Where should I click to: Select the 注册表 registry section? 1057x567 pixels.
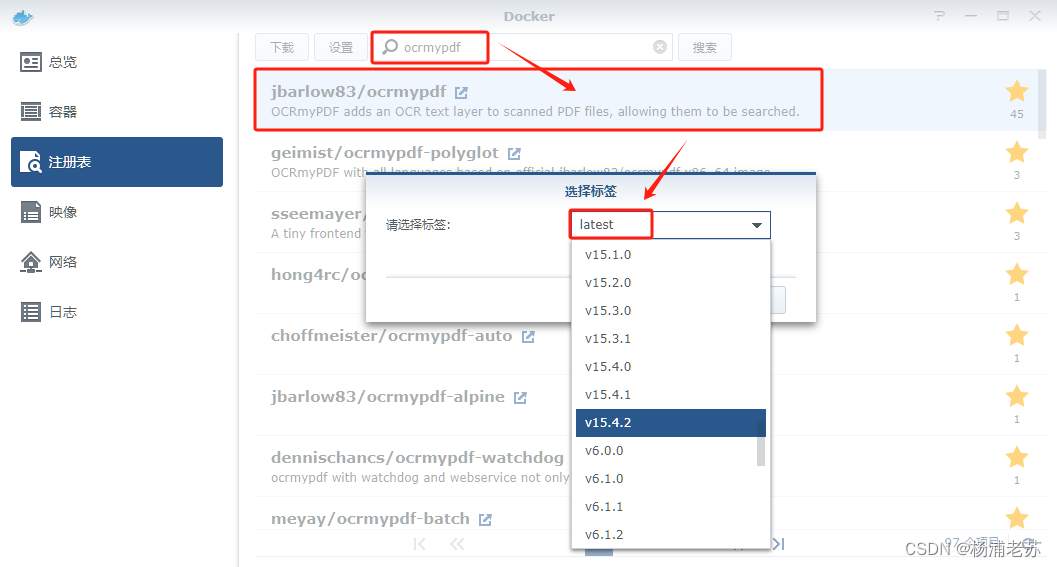(x=117, y=162)
